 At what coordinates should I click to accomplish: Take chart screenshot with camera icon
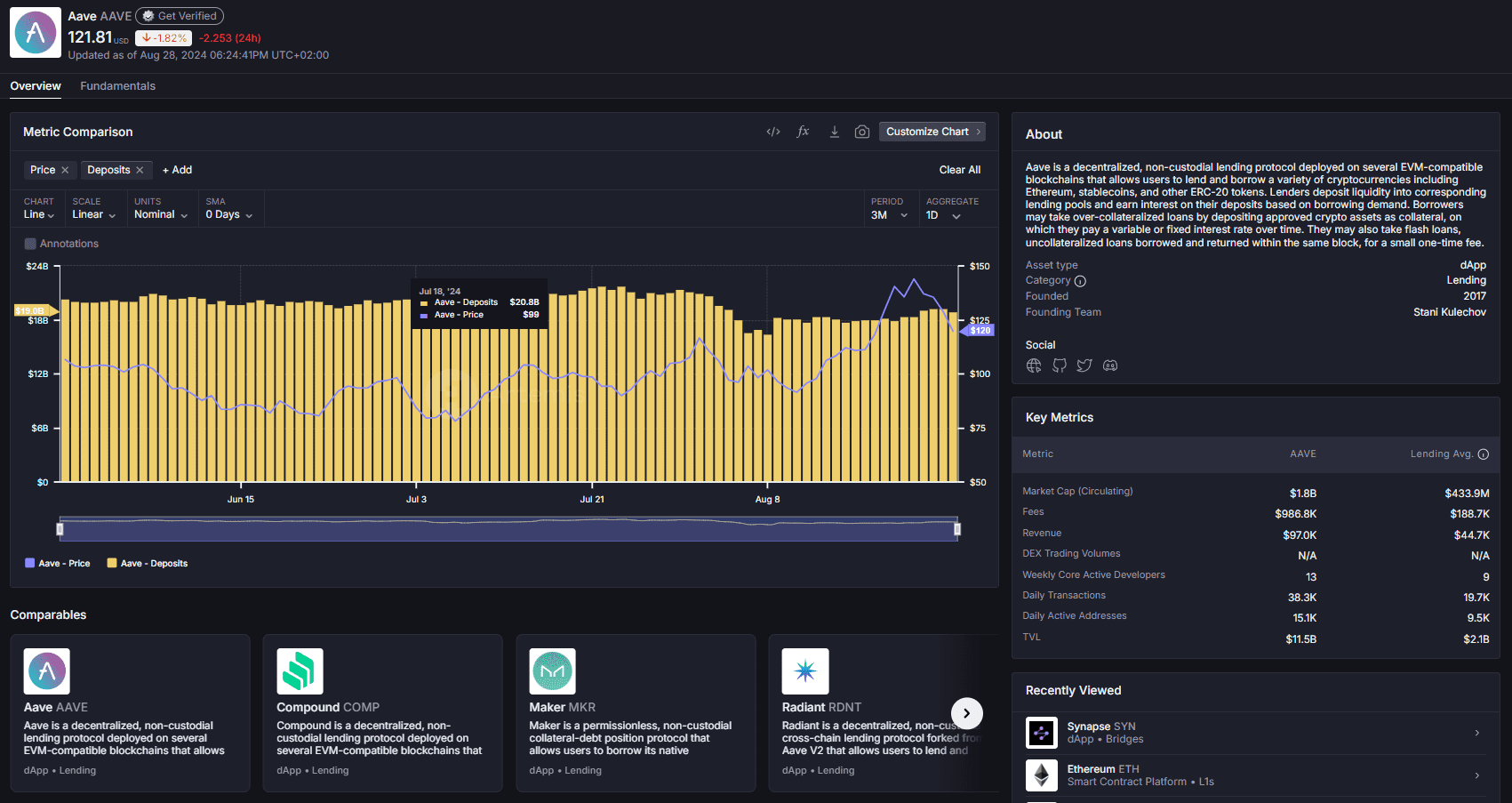click(862, 132)
